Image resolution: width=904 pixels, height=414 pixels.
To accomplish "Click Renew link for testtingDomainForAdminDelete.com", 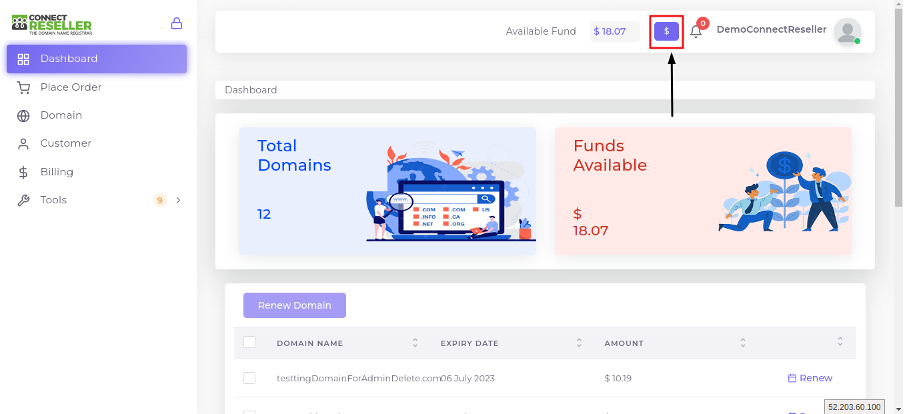I will pyautogui.click(x=810, y=378).
